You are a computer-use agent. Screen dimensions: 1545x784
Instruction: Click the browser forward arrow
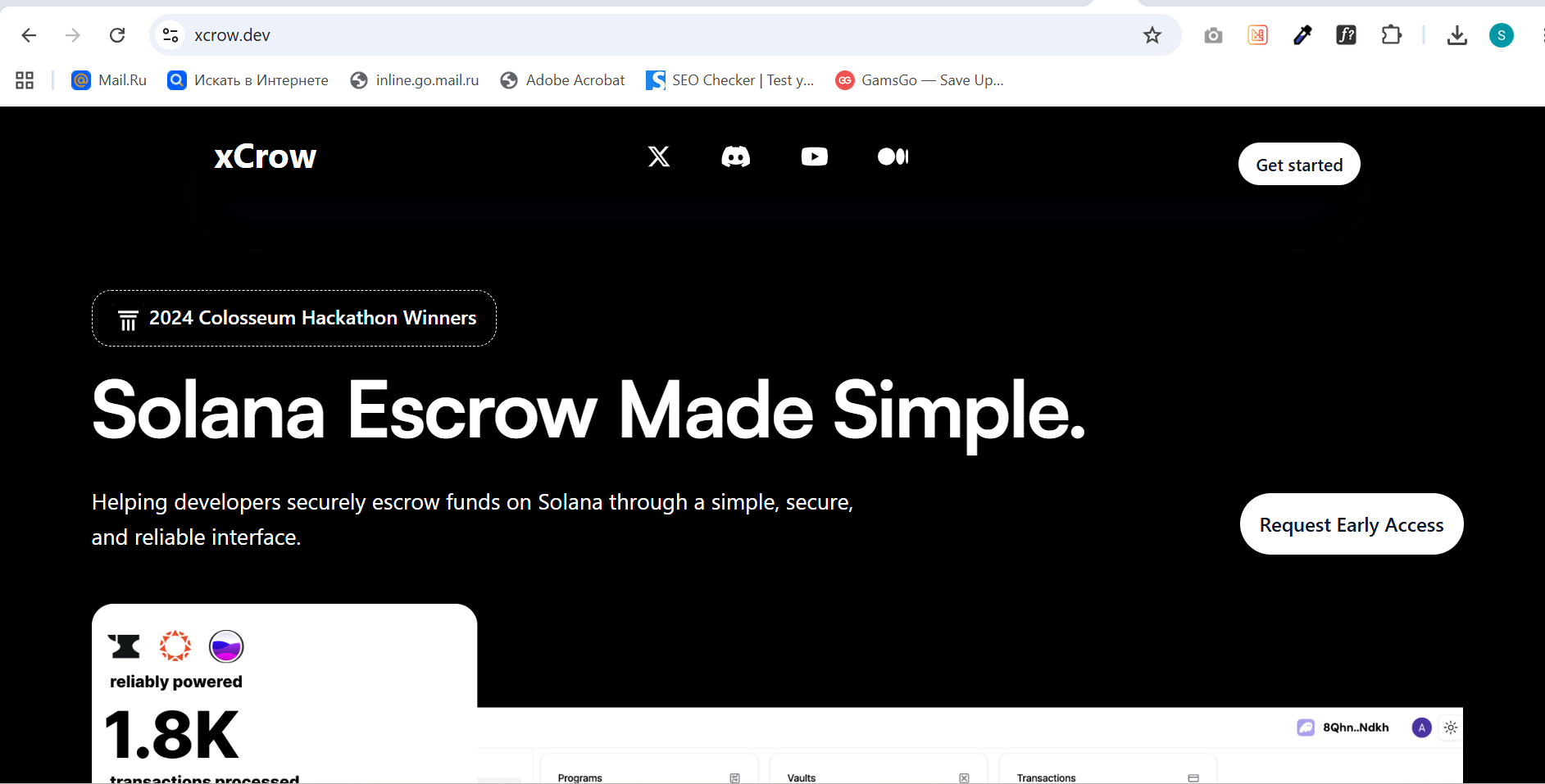pos(73,35)
